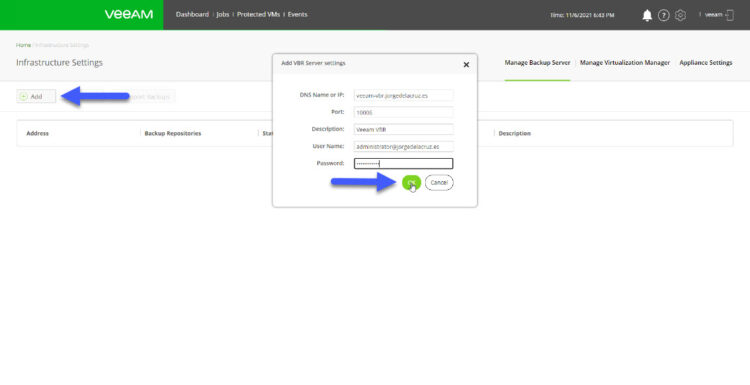Focus the Password field
This screenshot has width=750, height=385.
(403, 164)
